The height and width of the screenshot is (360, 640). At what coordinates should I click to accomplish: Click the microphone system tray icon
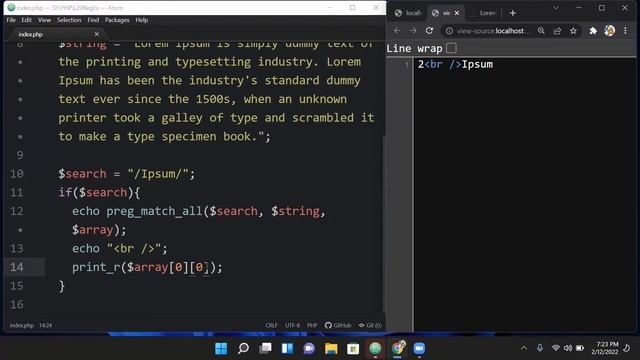(x=540, y=348)
